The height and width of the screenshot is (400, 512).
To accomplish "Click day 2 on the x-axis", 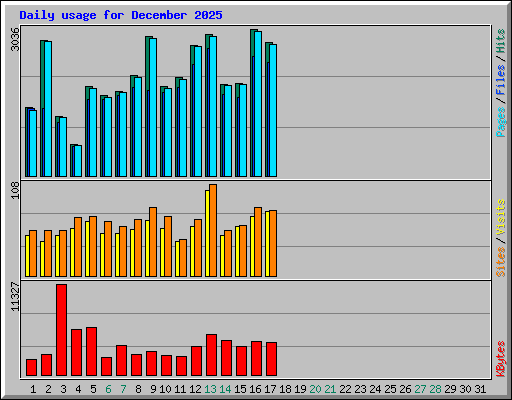I will [48, 389].
